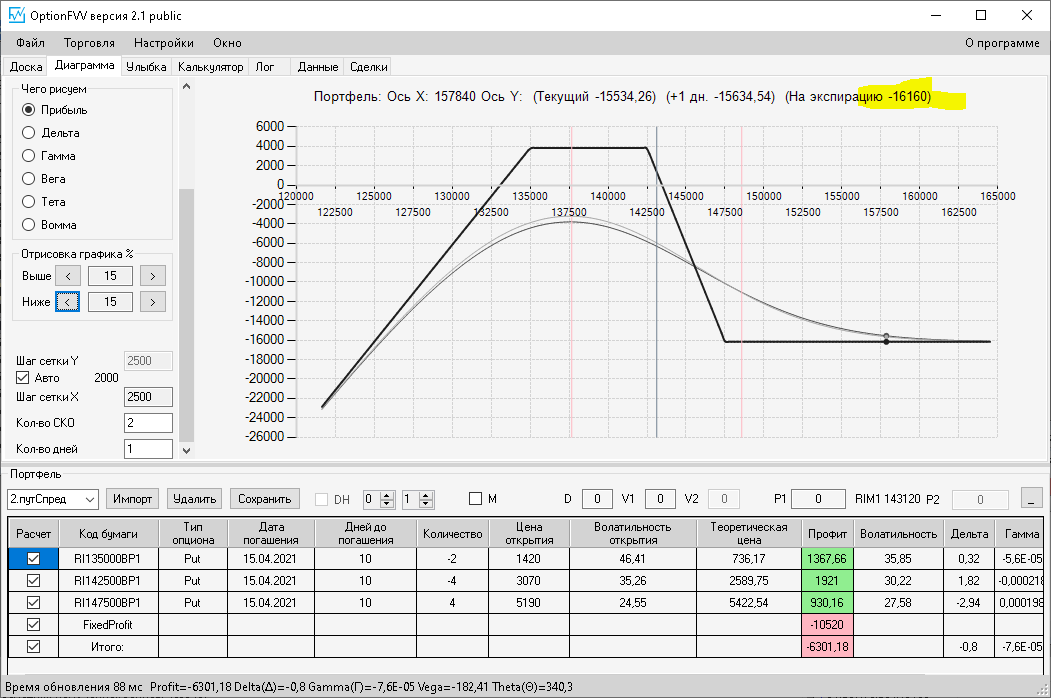Select the Вомма radio button

(x=28, y=225)
